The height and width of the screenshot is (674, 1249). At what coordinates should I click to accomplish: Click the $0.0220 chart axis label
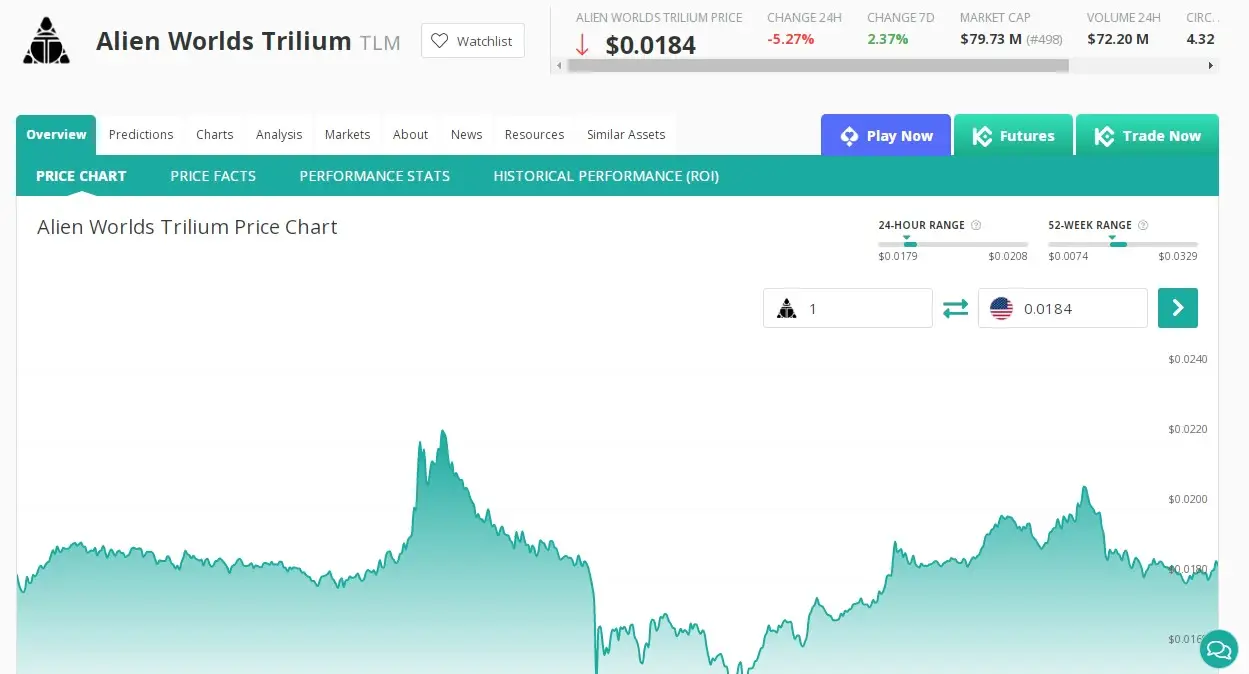pyautogui.click(x=1188, y=429)
